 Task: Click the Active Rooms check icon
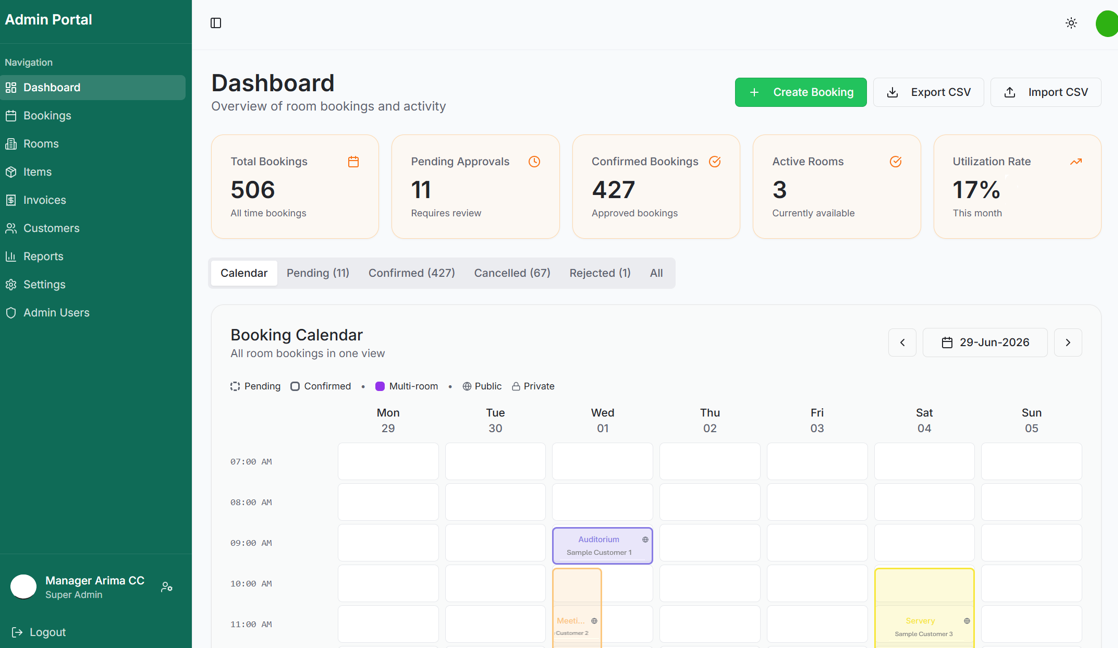click(896, 162)
